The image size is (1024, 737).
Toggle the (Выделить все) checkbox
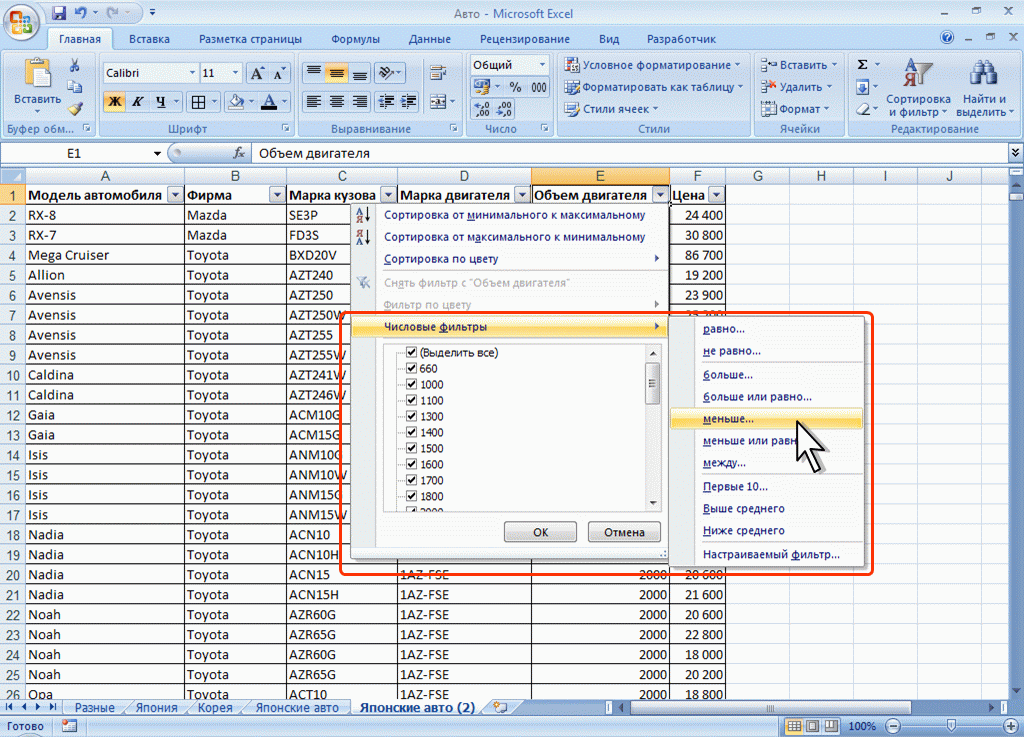[411, 352]
